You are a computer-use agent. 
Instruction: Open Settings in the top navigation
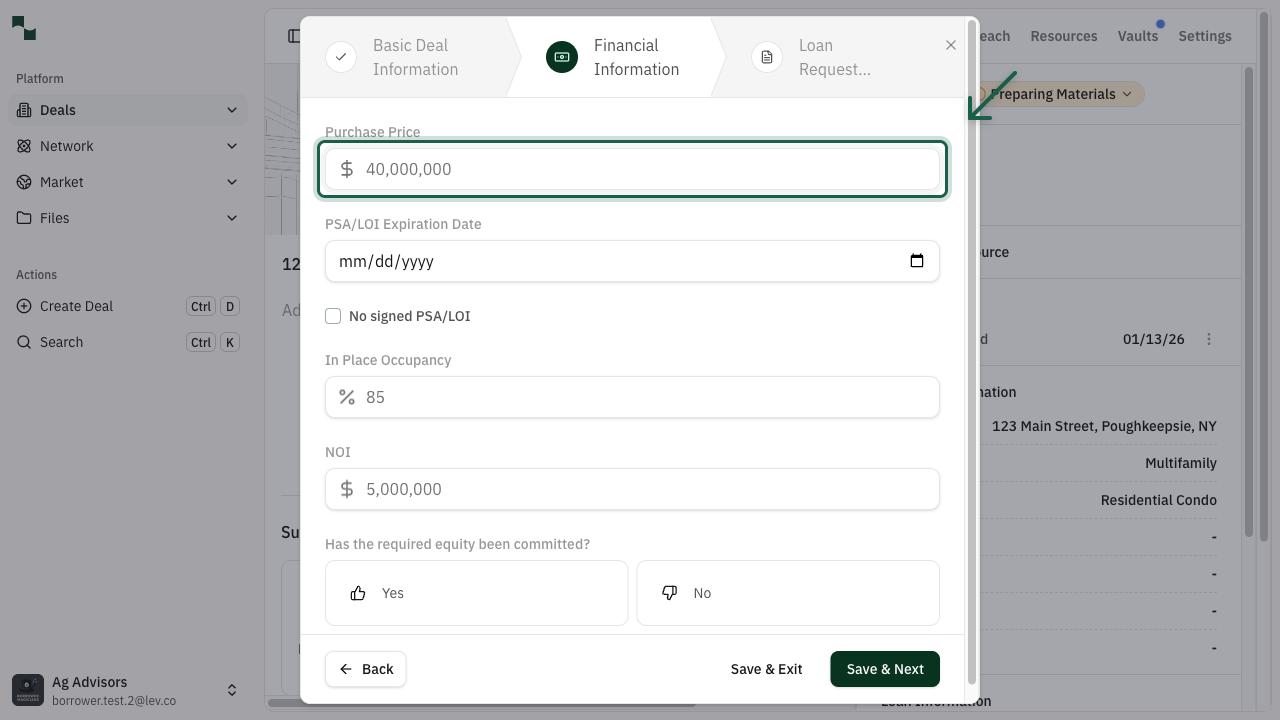point(1204,36)
